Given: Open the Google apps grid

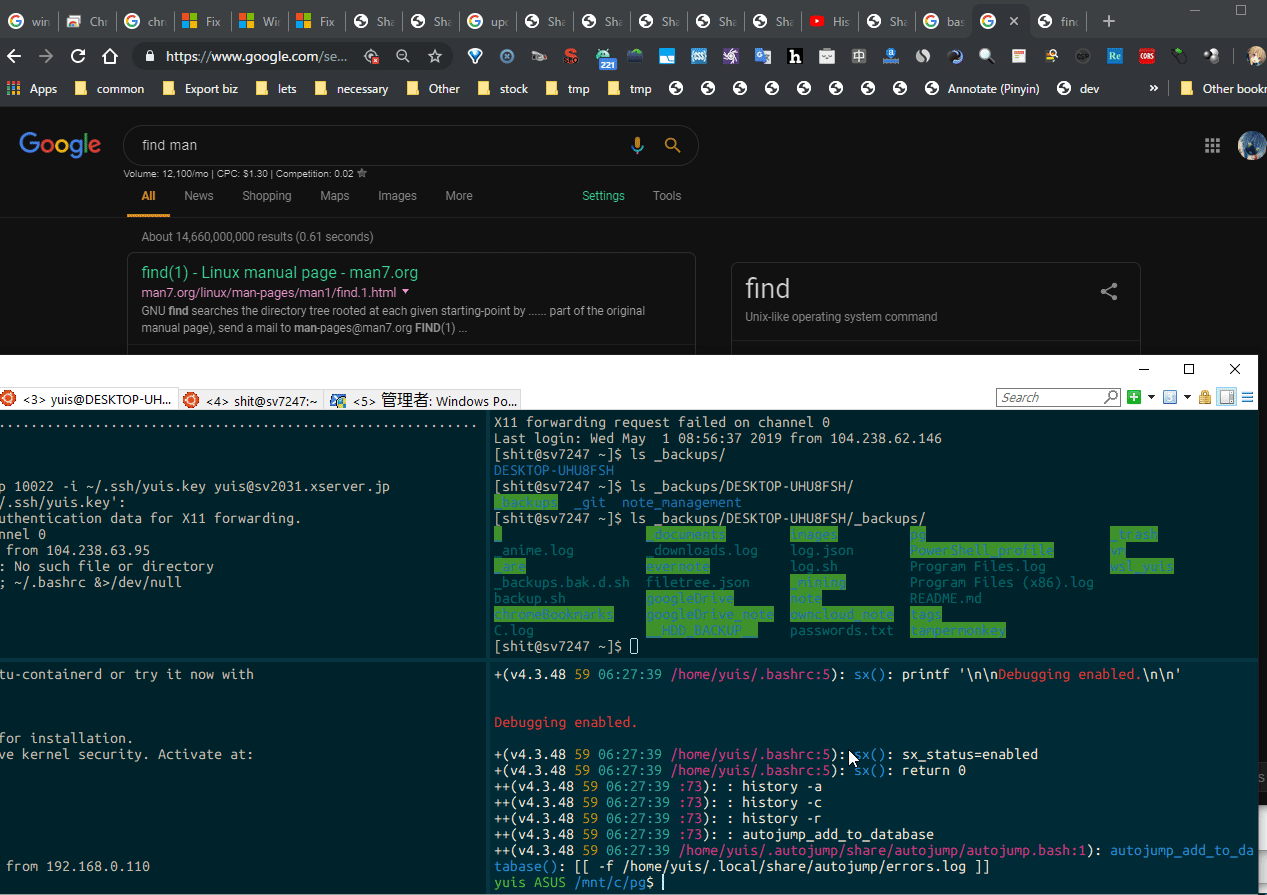Looking at the screenshot, I should pos(1212,146).
